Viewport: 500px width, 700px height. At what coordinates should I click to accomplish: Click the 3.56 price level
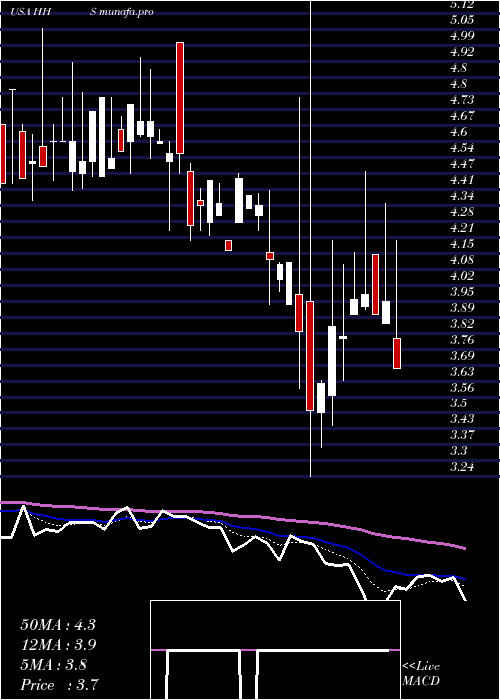coord(462,387)
